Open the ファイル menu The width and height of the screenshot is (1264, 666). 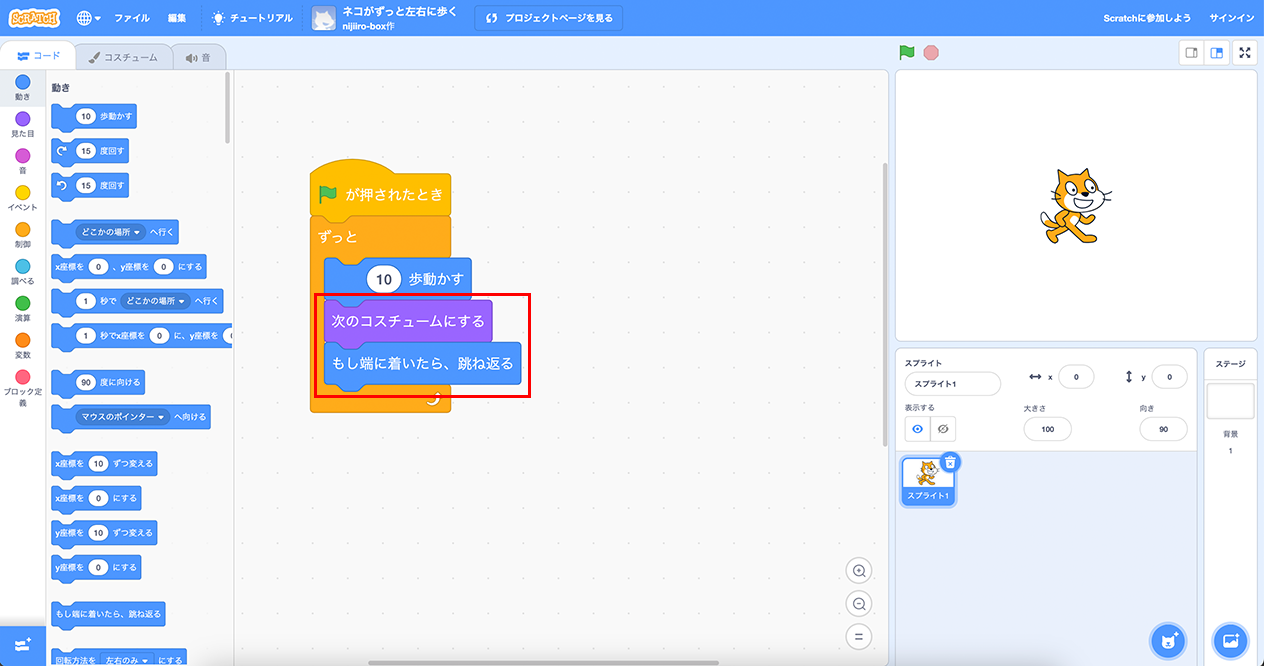(132, 18)
